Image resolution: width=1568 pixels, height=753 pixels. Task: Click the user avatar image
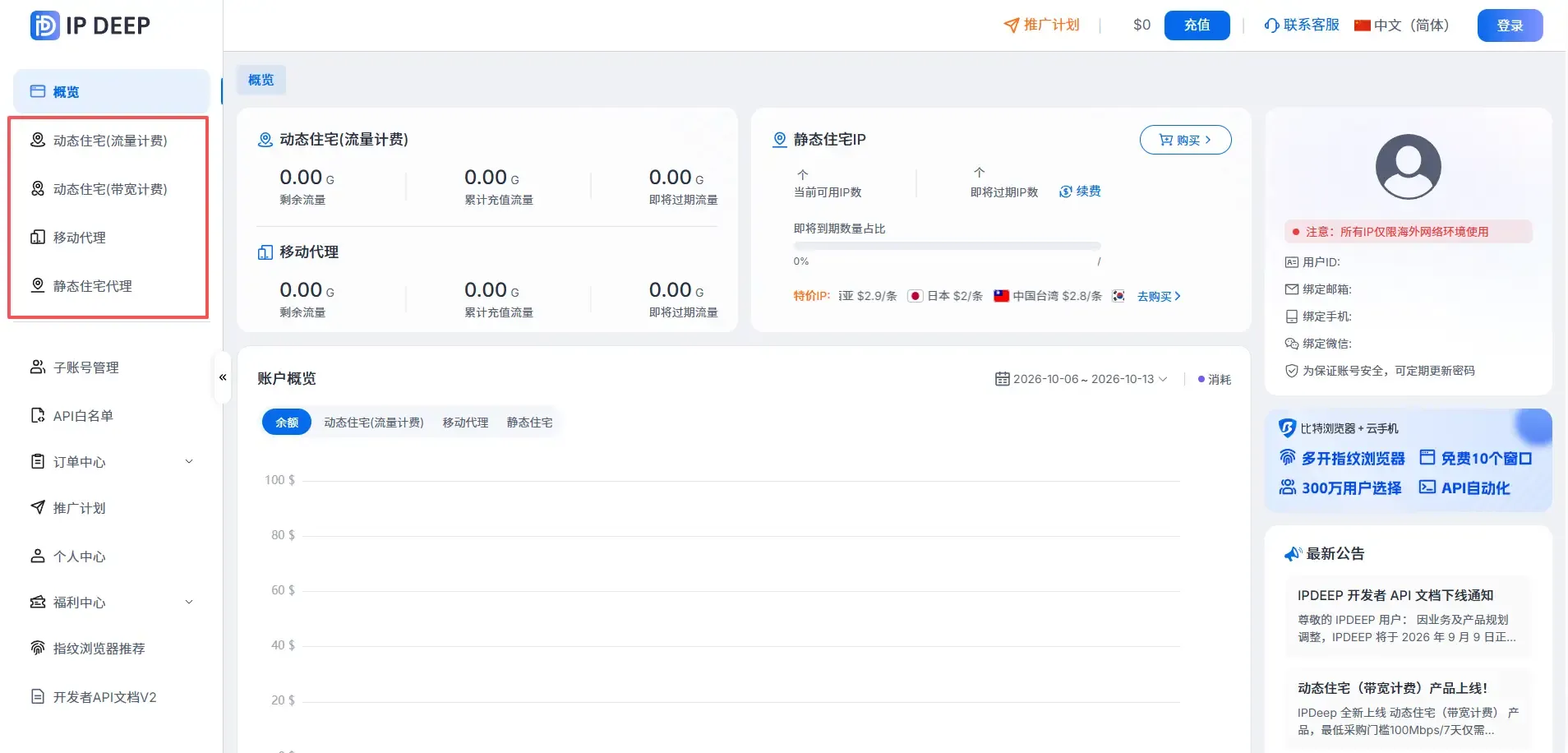click(x=1409, y=167)
